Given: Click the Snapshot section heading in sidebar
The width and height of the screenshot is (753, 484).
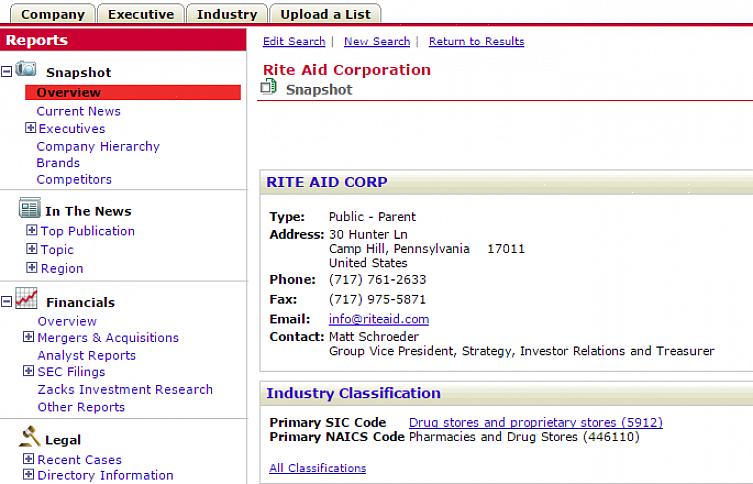Looking at the screenshot, I should tap(78, 73).
